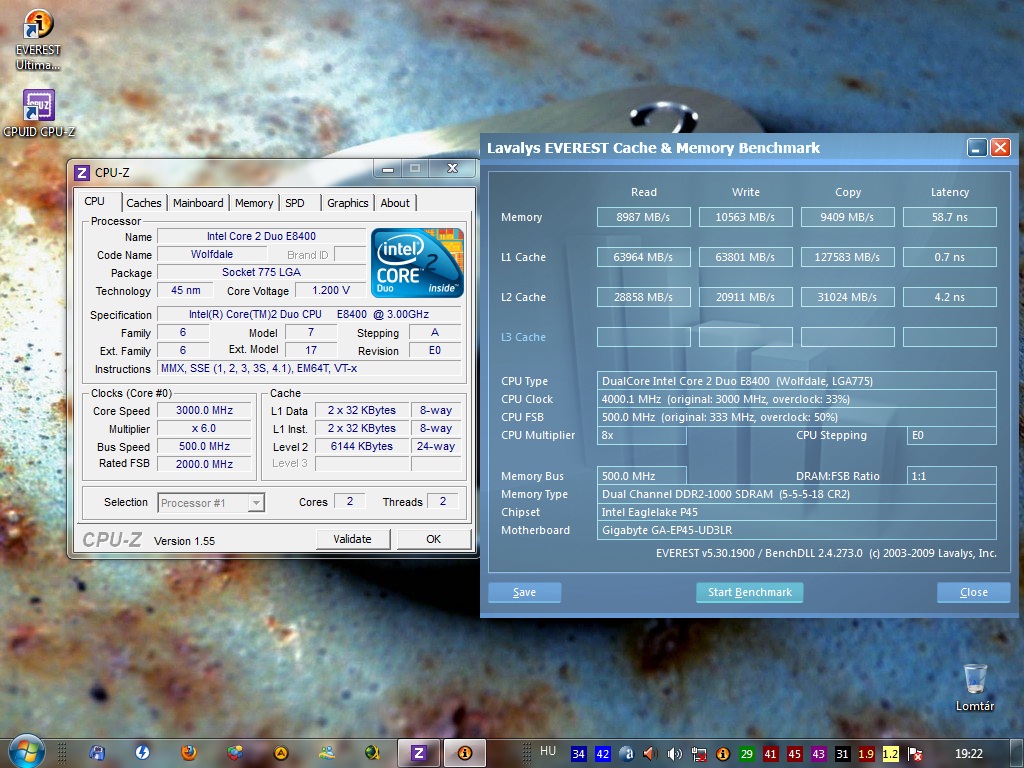Open the EVEREST Ultimate desktop shortcut

point(38,39)
